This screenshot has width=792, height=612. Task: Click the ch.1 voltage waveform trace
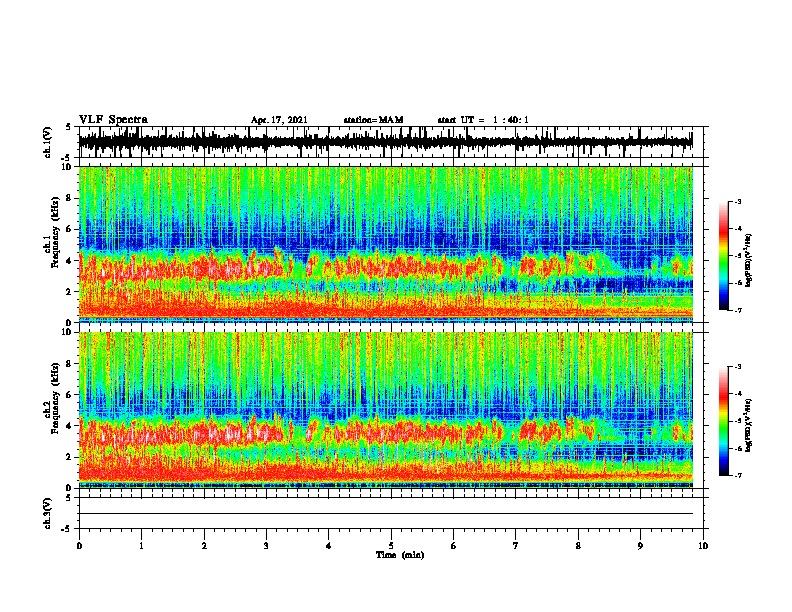tap(385, 141)
